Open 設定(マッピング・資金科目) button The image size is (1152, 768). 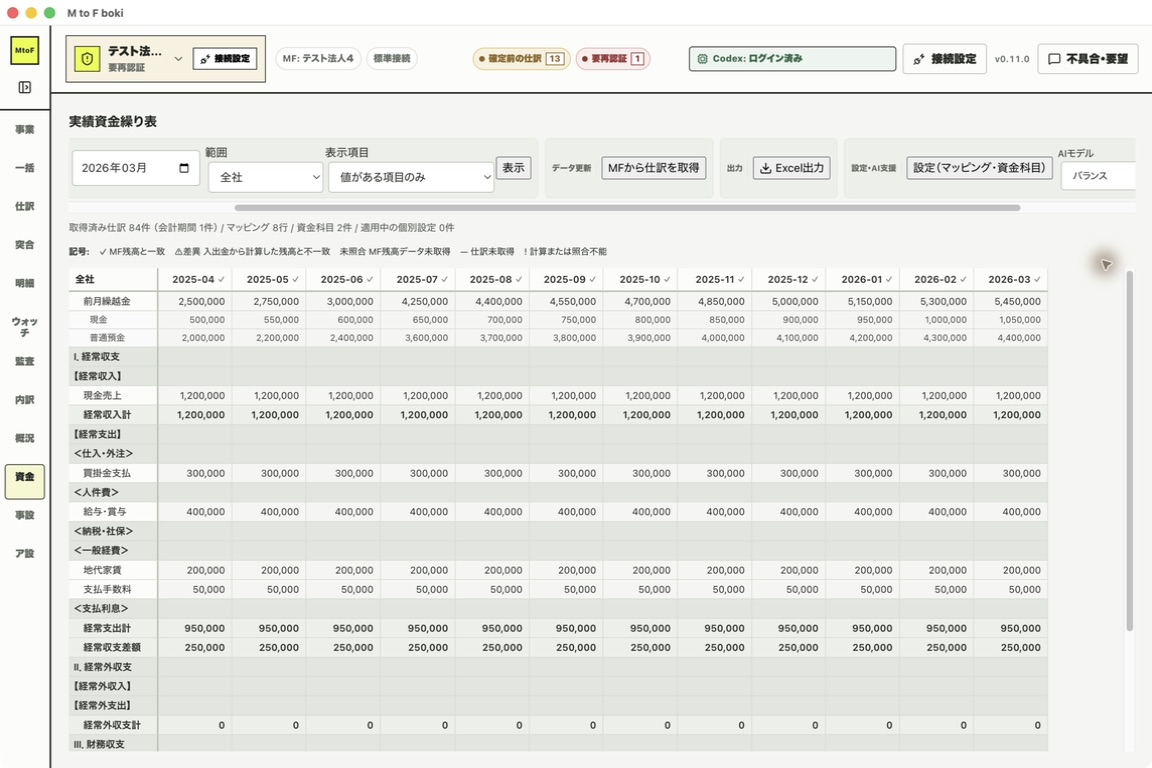[979, 168]
